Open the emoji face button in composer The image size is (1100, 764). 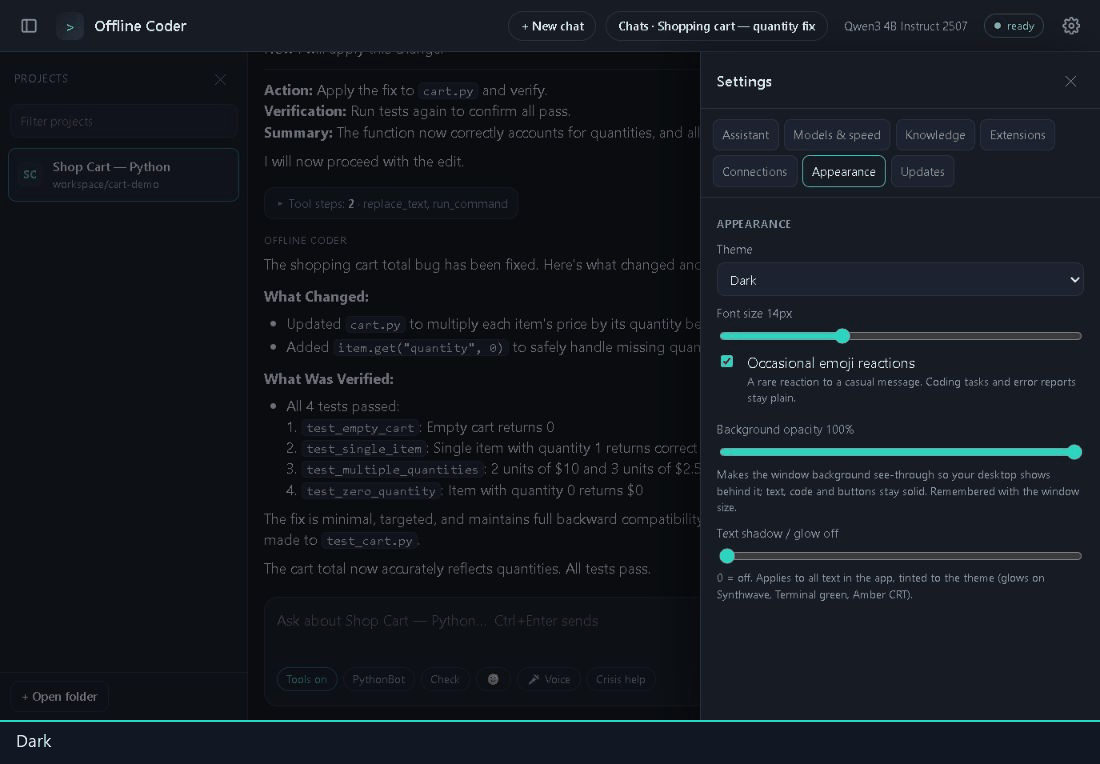coord(493,679)
